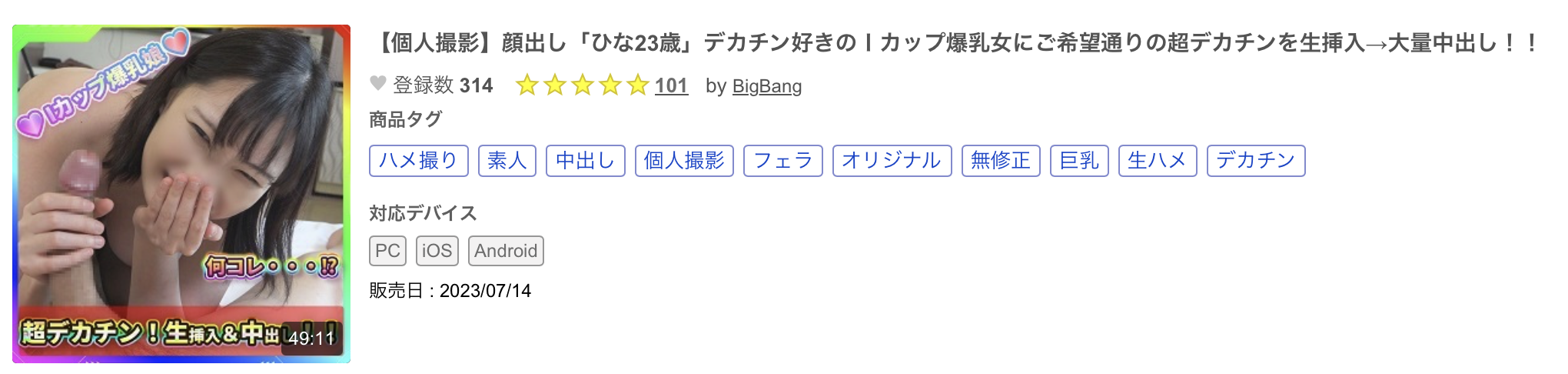Click the PC device badge
The height and width of the screenshot is (374, 1568).
click(387, 251)
